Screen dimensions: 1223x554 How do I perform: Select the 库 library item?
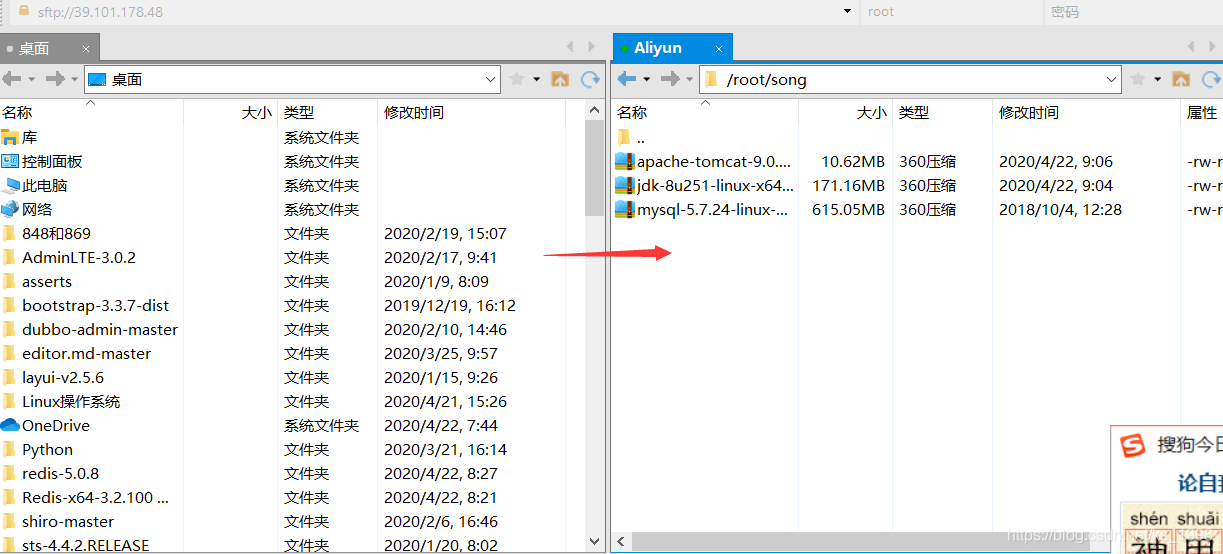(30, 137)
